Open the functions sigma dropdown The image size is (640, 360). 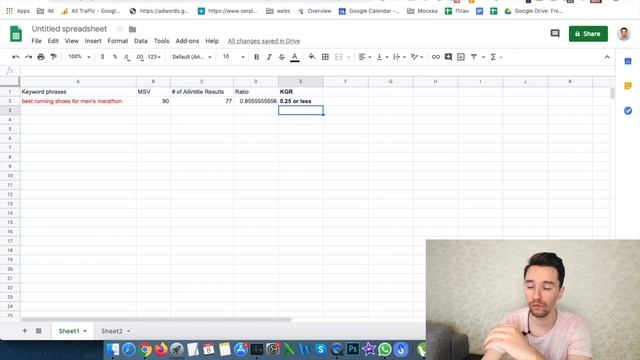point(496,57)
